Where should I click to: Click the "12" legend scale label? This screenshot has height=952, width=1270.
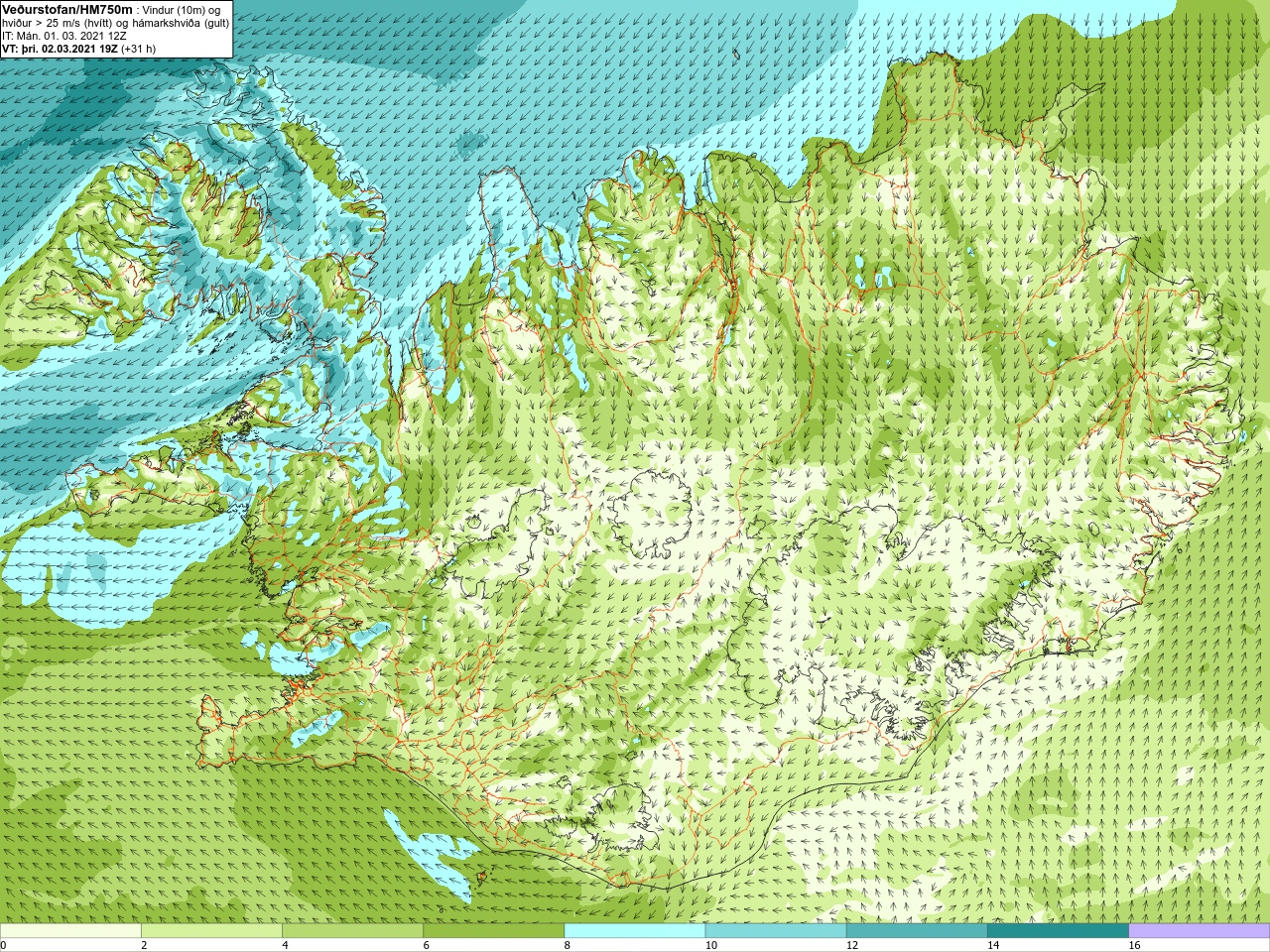tap(852, 945)
